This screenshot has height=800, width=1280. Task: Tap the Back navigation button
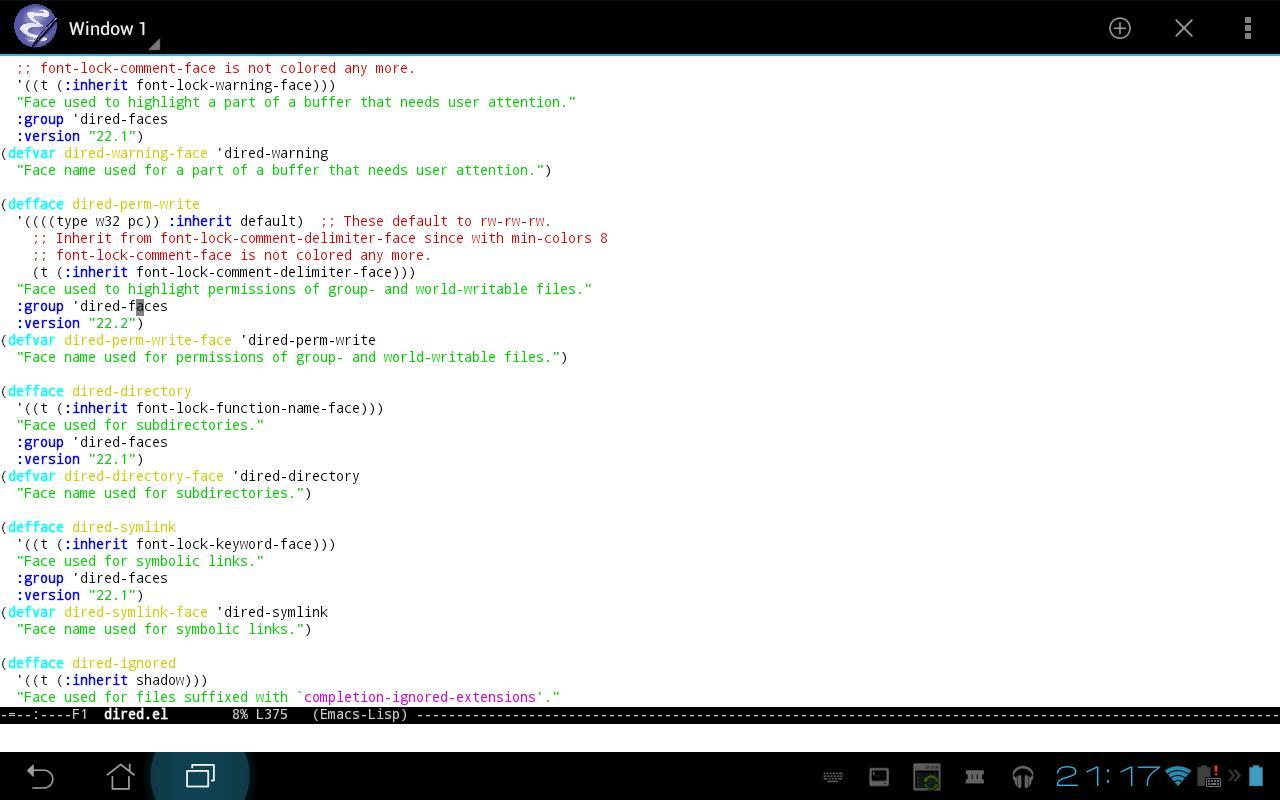40,776
